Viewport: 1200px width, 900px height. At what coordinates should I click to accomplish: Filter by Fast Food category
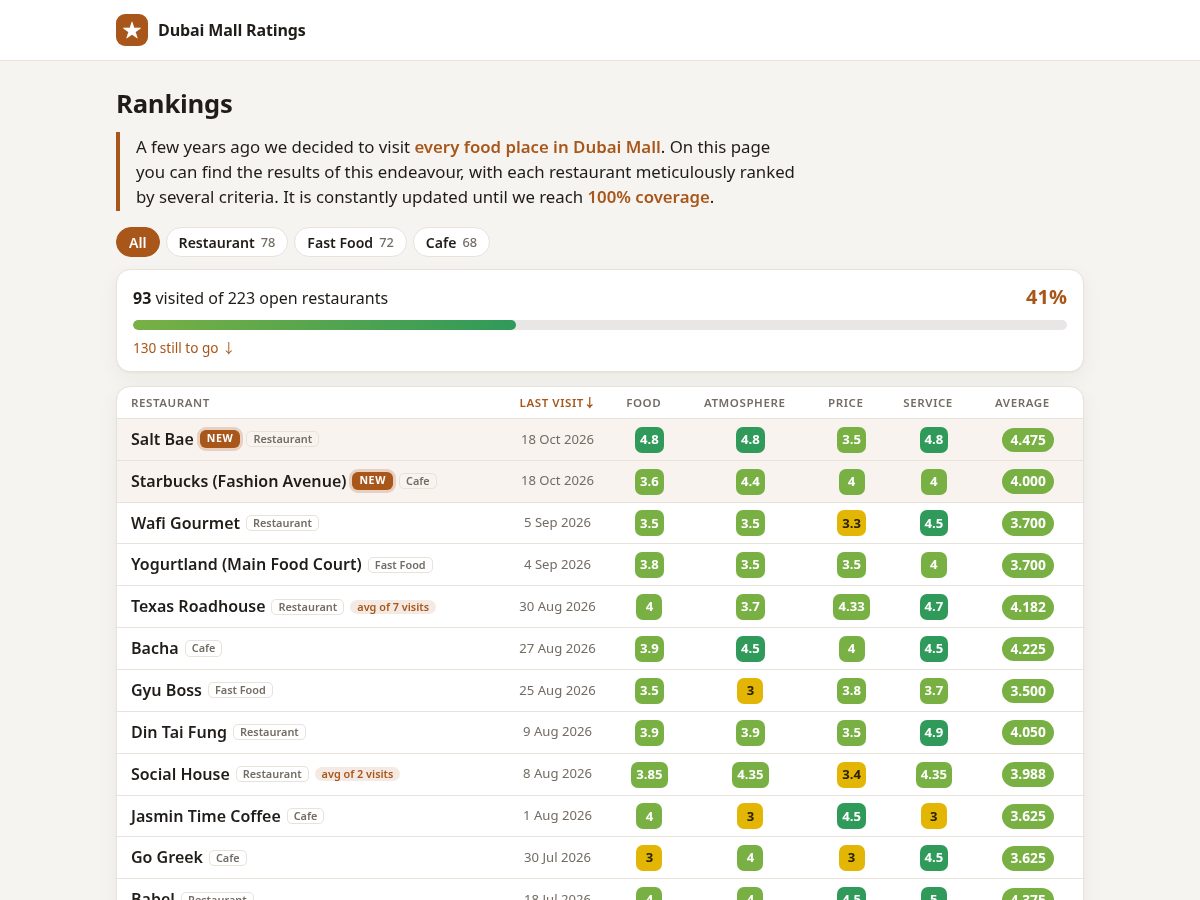pyautogui.click(x=350, y=242)
